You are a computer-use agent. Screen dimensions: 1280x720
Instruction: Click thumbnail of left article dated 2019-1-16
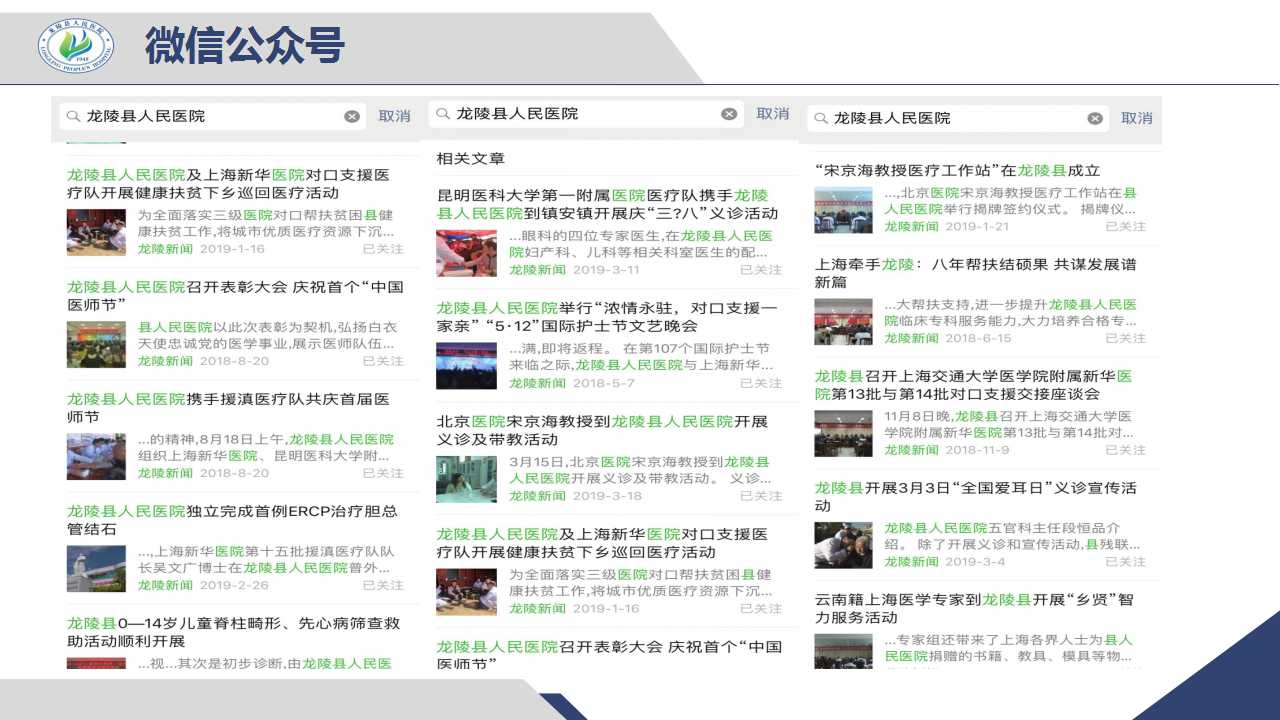point(96,232)
